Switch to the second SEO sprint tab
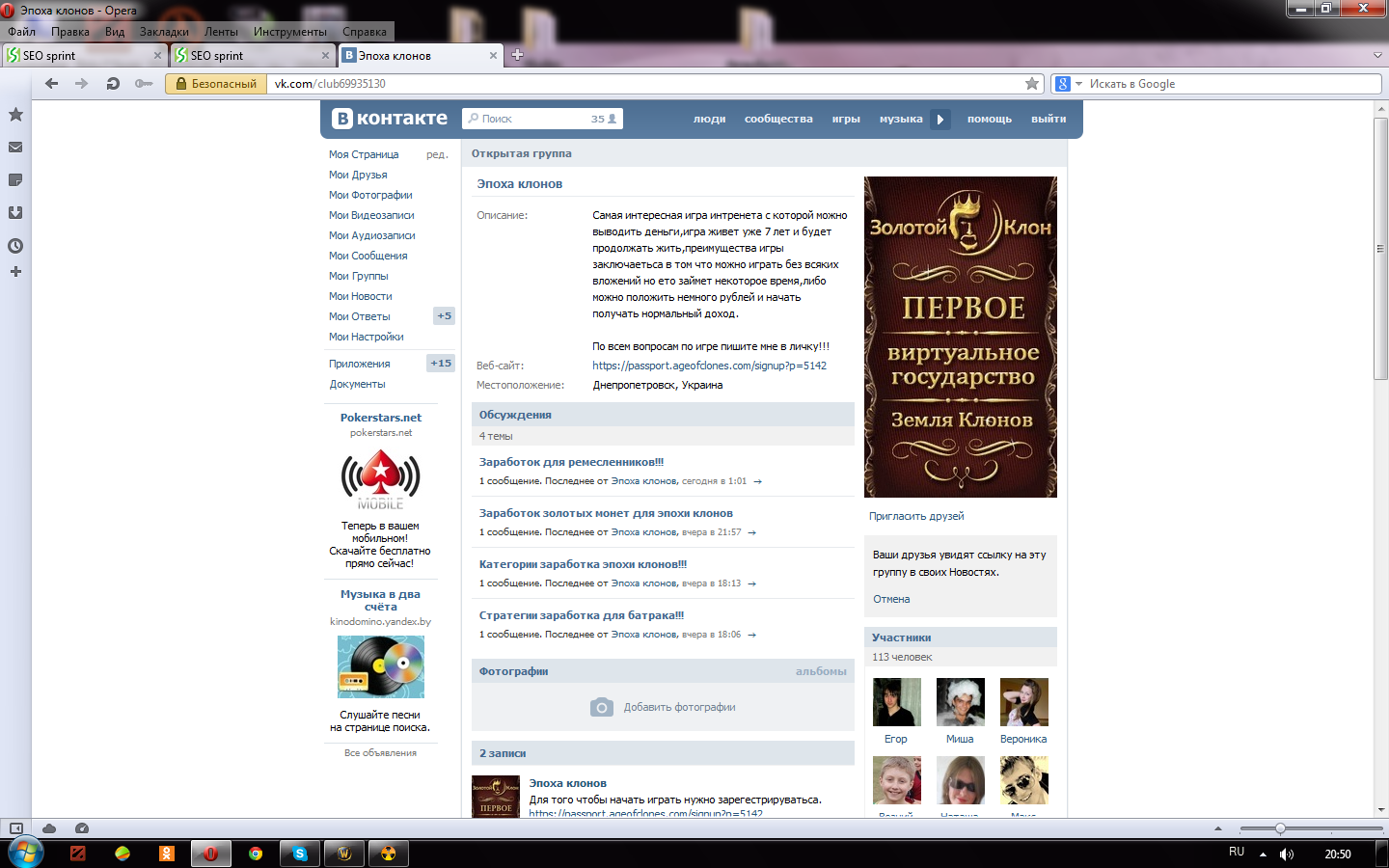This screenshot has height=868, width=1389. pyautogui.click(x=251, y=55)
